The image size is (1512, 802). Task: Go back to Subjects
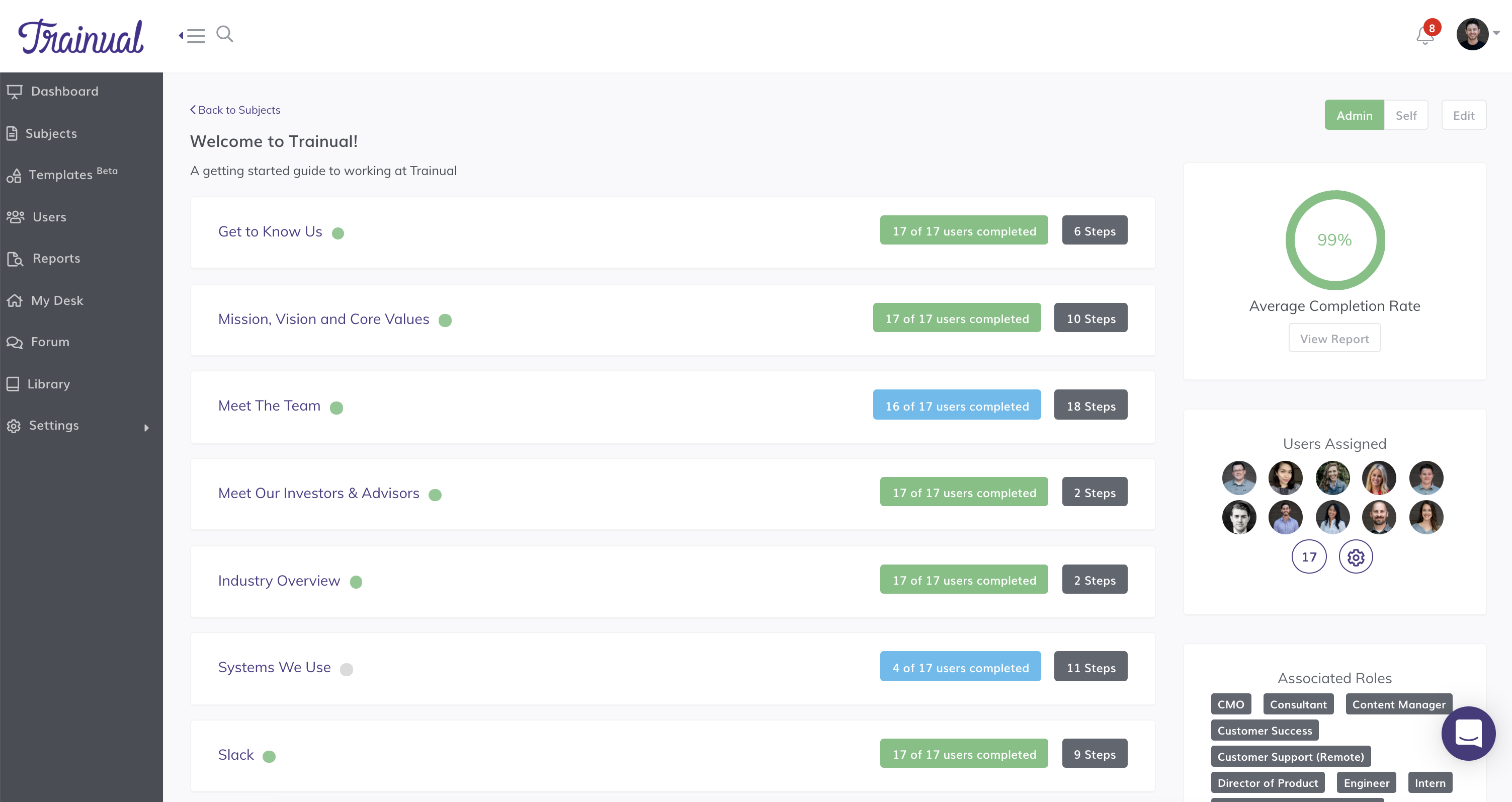(235, 110)
